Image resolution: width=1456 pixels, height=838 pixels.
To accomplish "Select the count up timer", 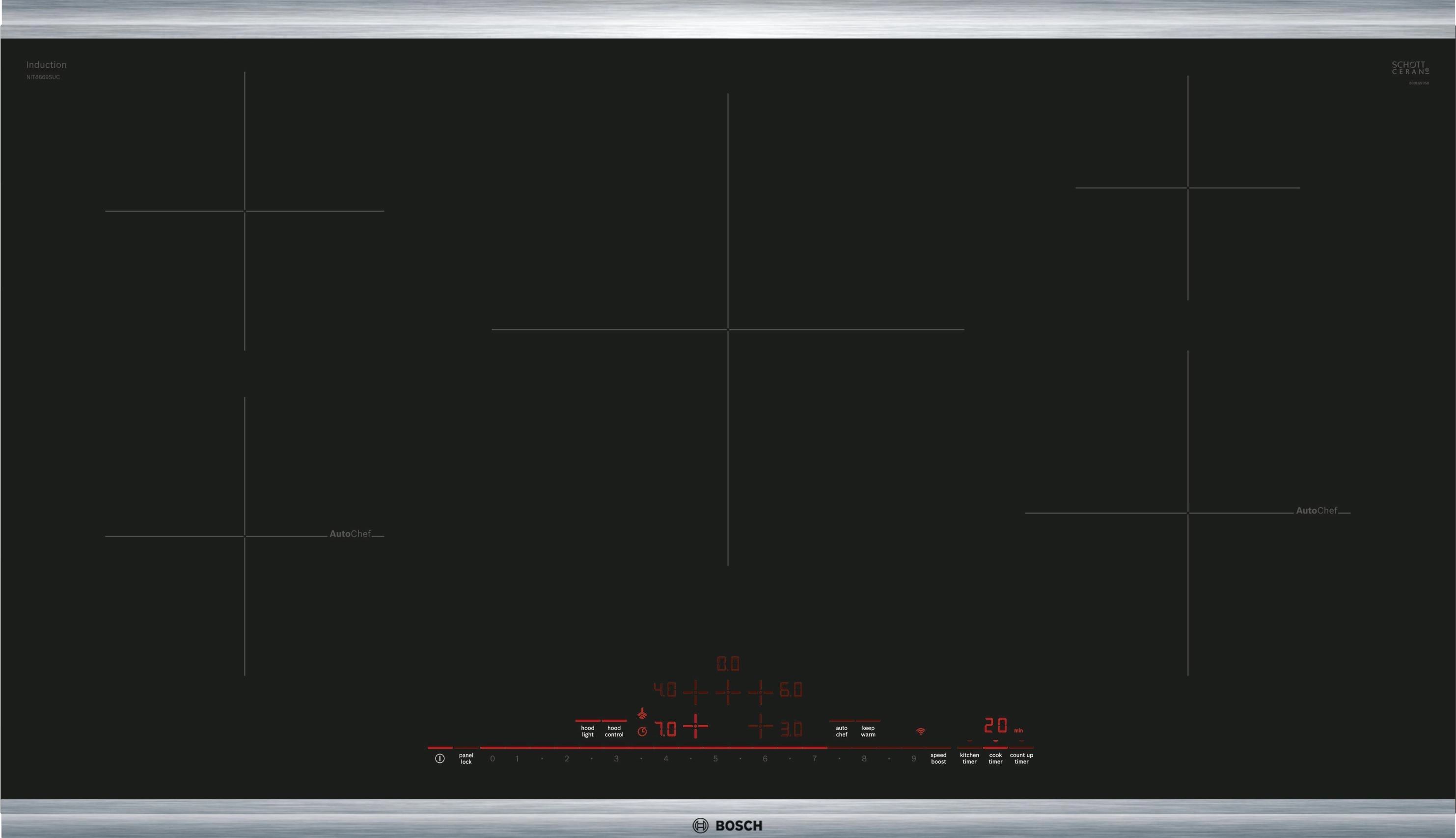I will [x=1021, y=758].
